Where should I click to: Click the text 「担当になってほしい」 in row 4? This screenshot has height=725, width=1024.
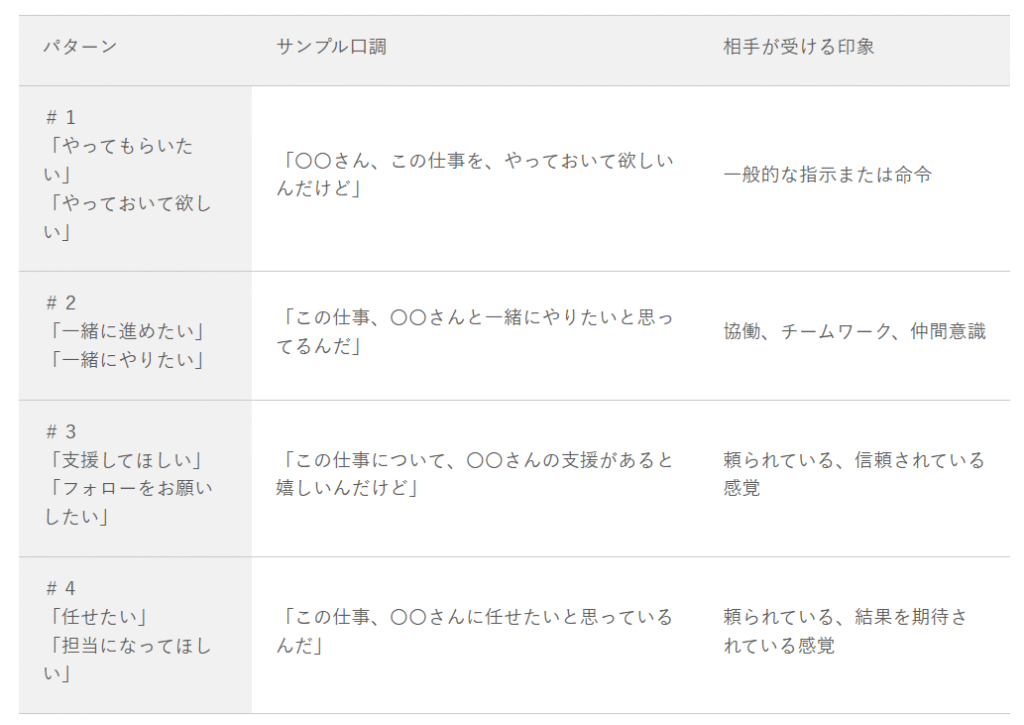(x=128, y=660)
